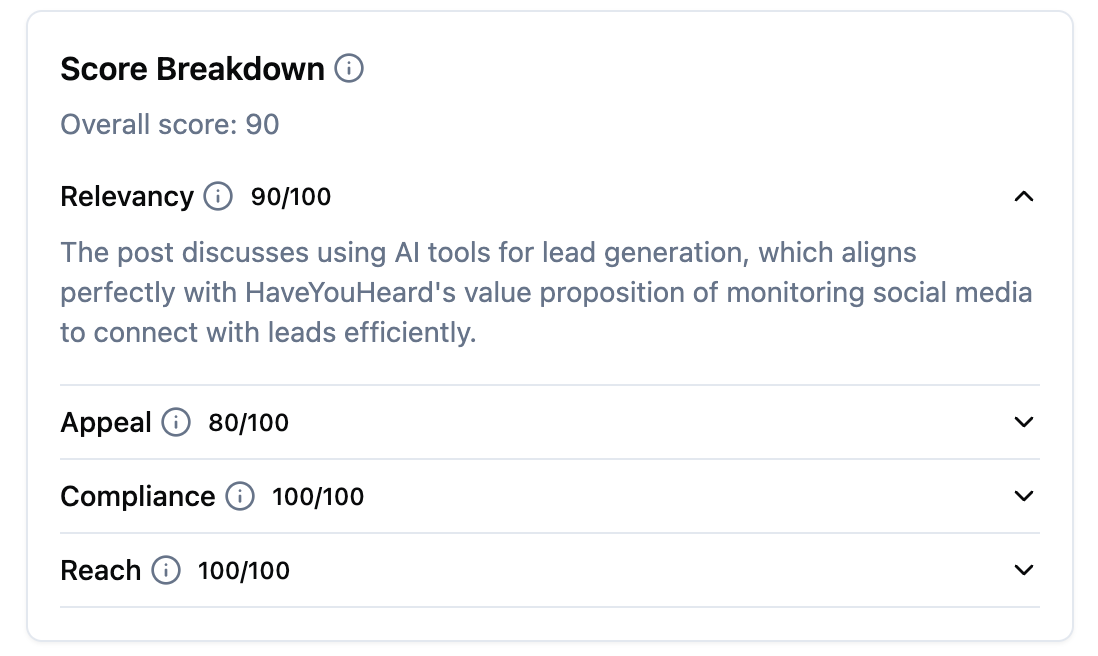Click the info icon beside Relevancy

click(218, 196)
